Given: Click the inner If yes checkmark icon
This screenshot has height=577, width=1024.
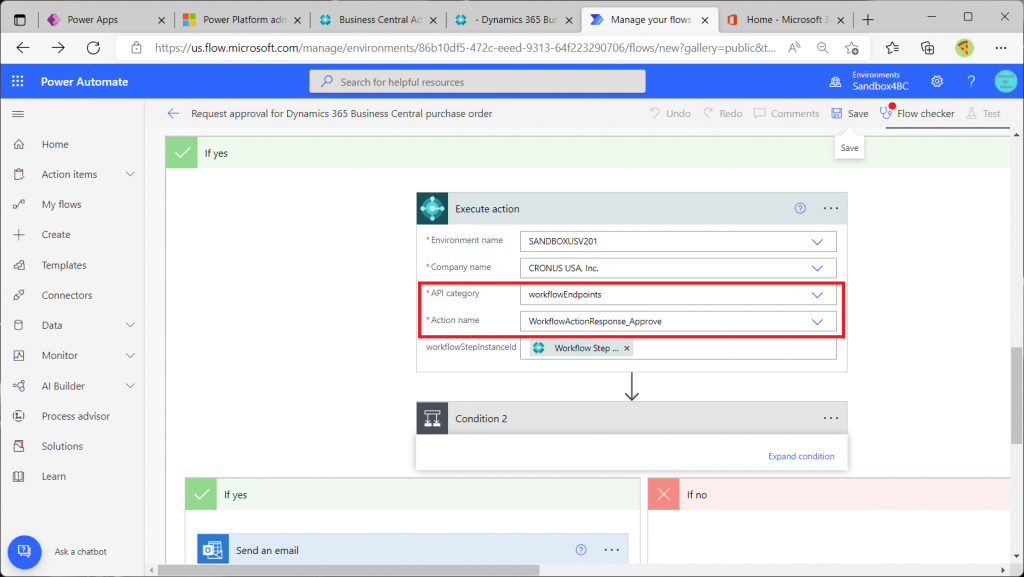Looking at the screenshot, I should (x=201, y=494).
